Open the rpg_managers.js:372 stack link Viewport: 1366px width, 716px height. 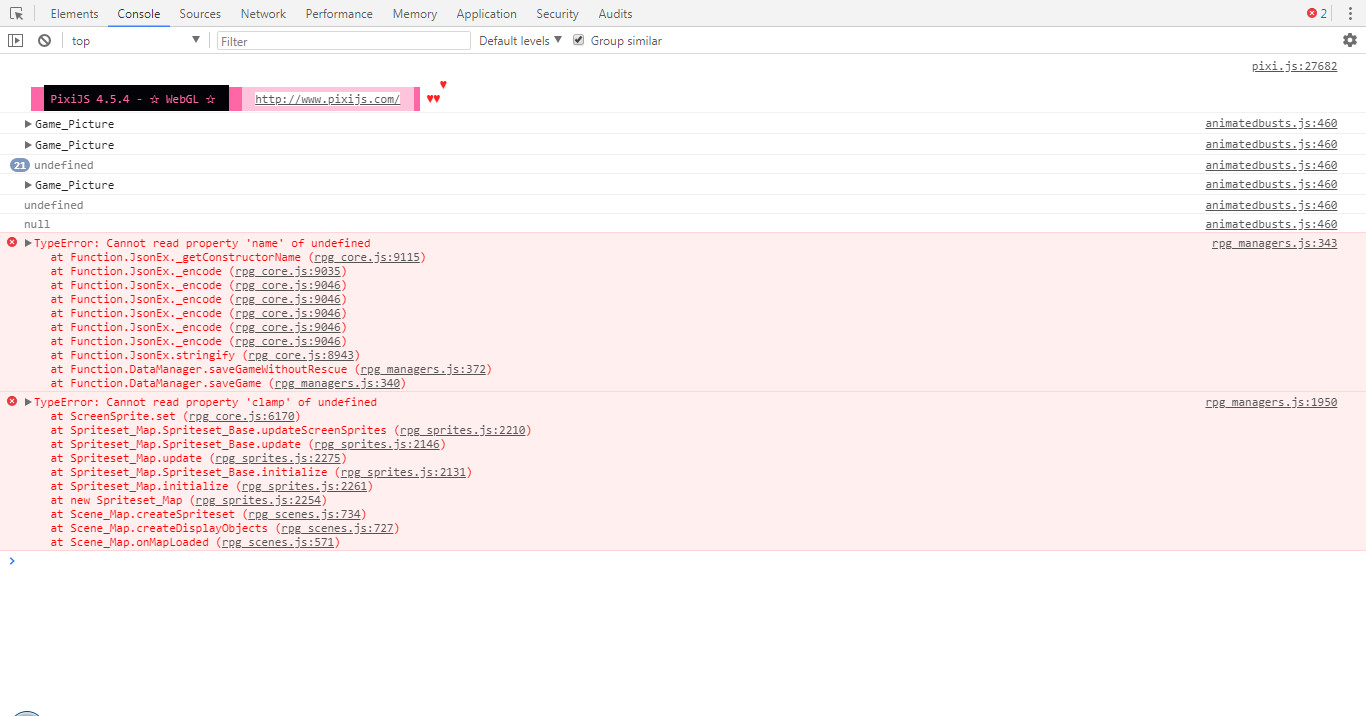pos(422,369)
